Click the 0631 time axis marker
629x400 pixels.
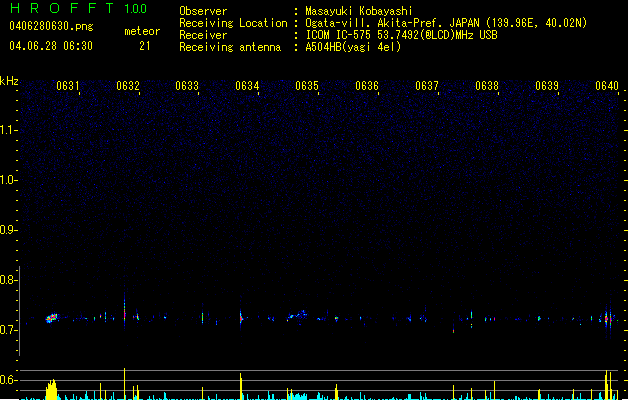pos(67,86)
